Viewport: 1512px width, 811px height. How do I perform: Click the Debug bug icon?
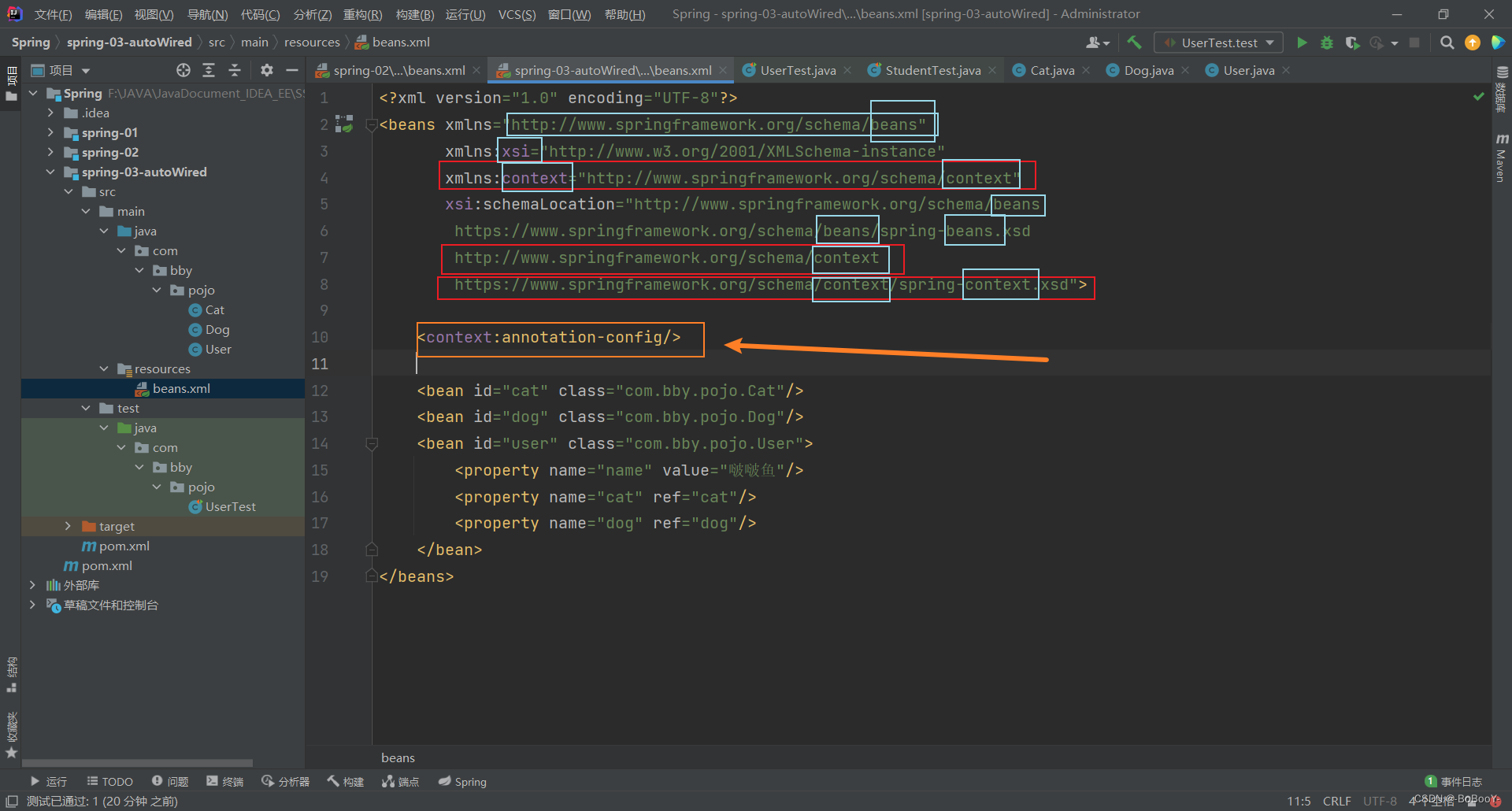(x=1327, y=43)
